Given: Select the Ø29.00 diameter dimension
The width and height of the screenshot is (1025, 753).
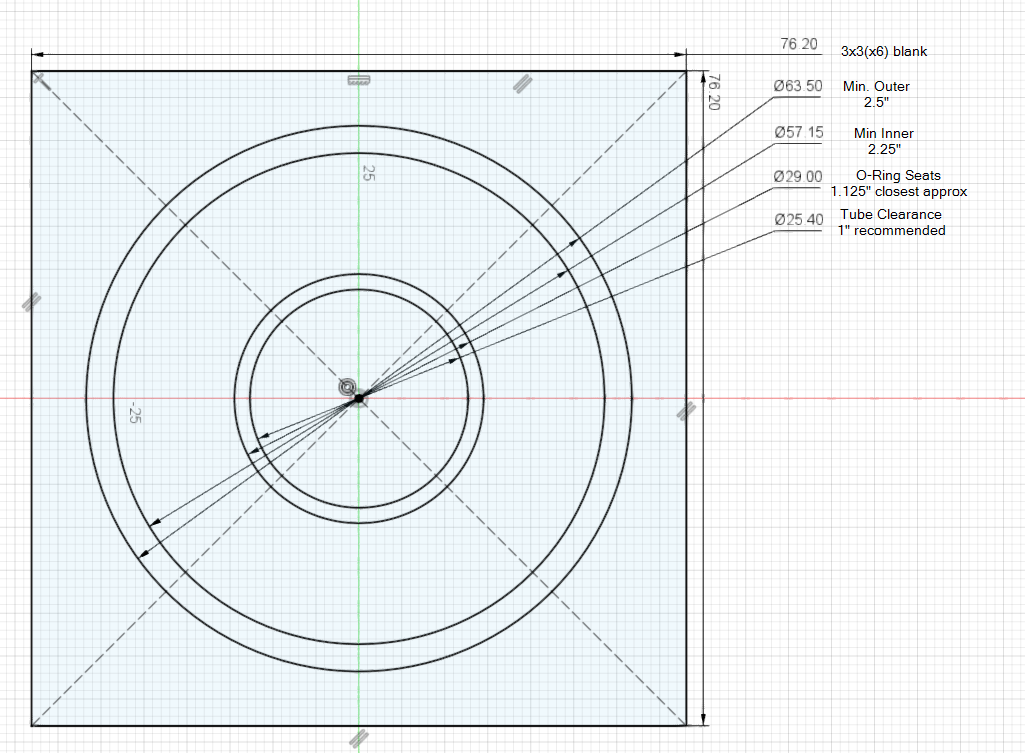Looking at the screenshot, I should pos(798,177).
